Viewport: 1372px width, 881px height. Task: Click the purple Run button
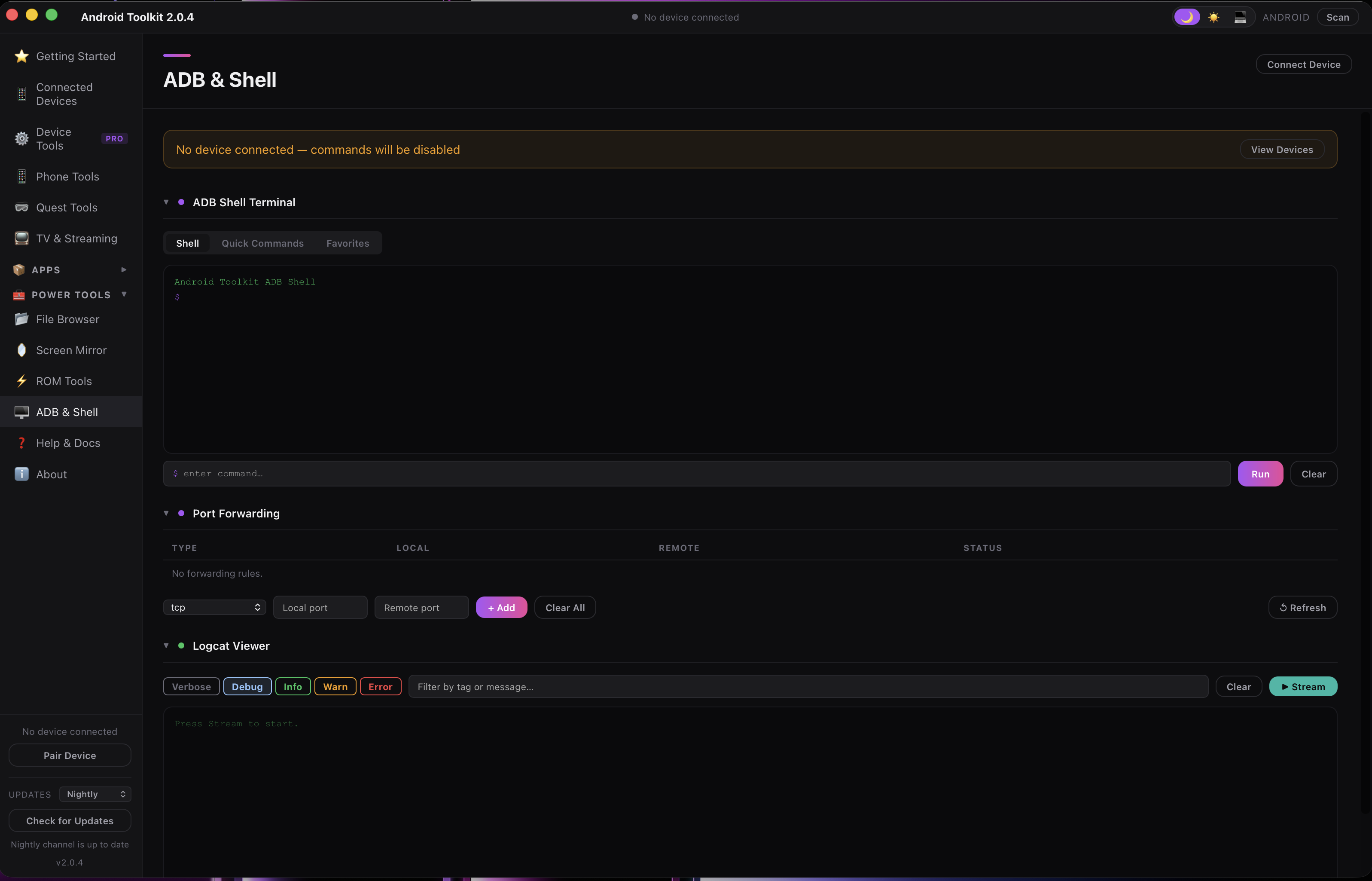1260,474
